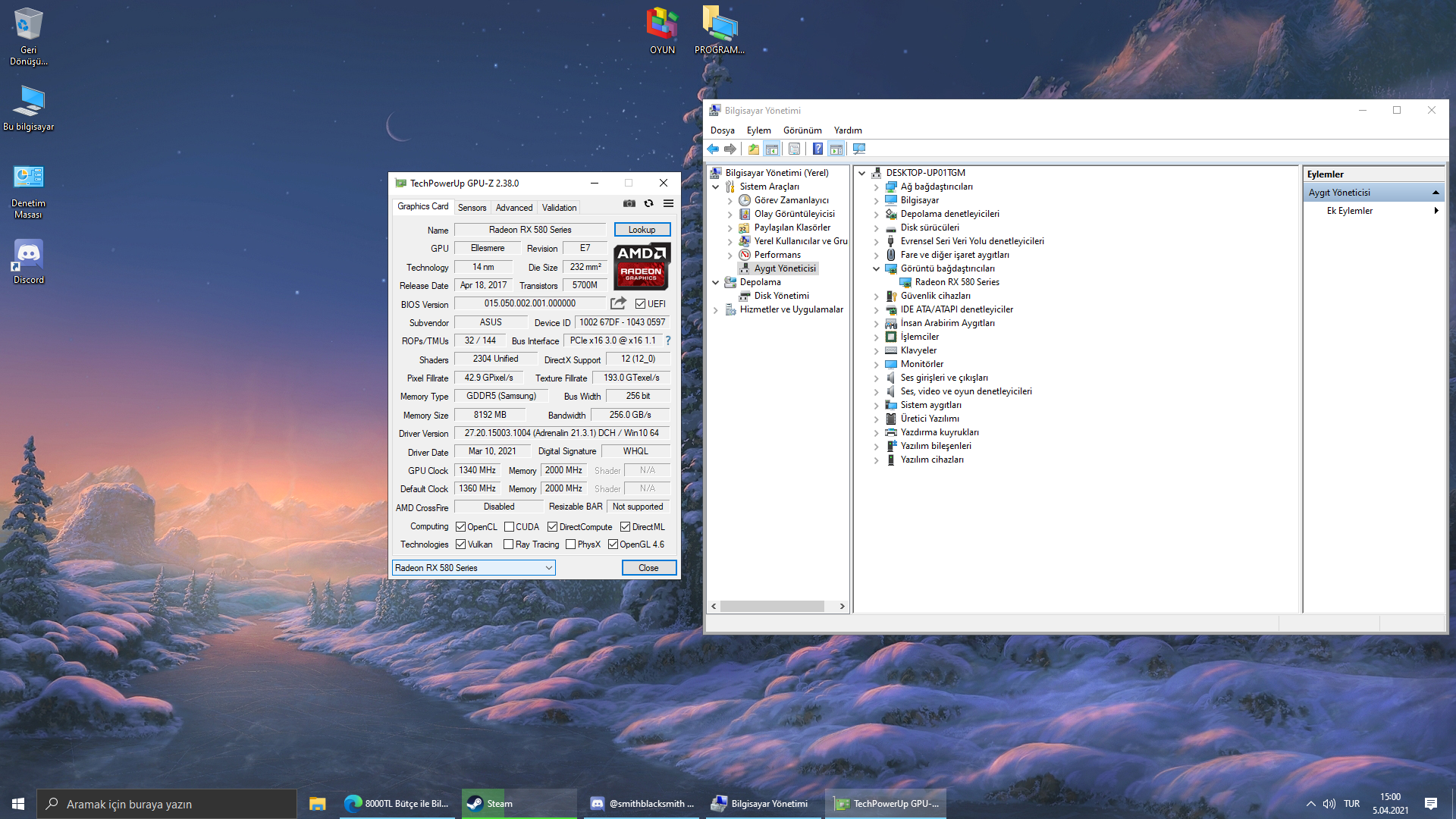Expand the Monitörler node

876,365
